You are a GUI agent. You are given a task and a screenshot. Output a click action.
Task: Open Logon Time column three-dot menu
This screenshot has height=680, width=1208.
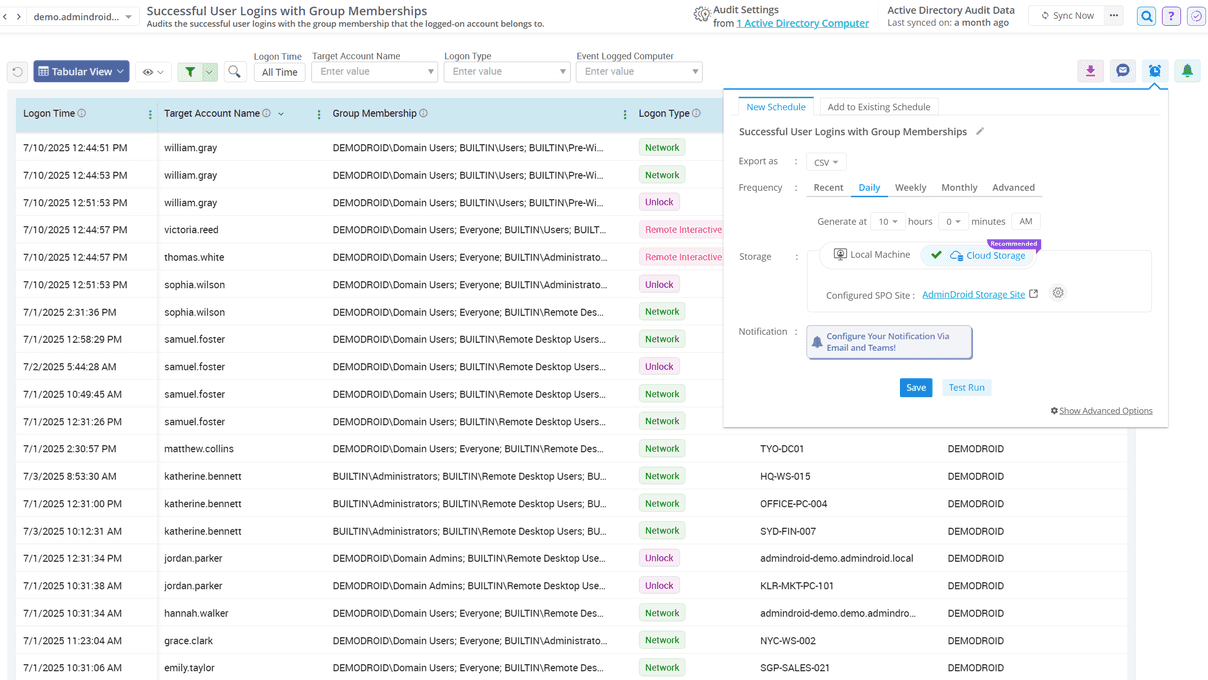pyautogui.click(x=150, y=115)
